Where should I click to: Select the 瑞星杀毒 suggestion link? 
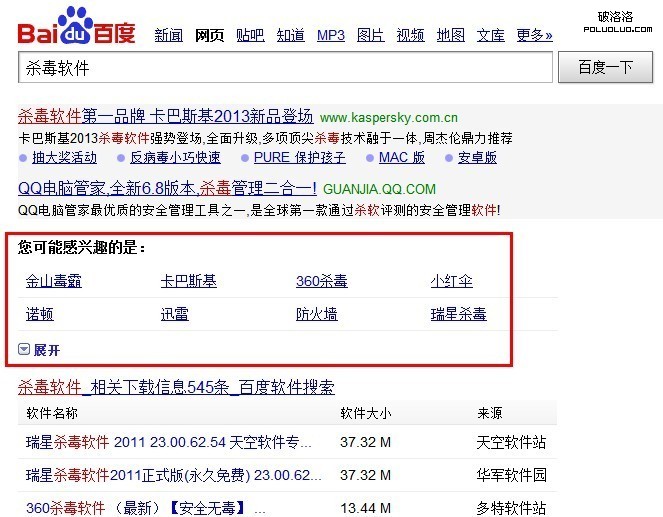[458, 314]
